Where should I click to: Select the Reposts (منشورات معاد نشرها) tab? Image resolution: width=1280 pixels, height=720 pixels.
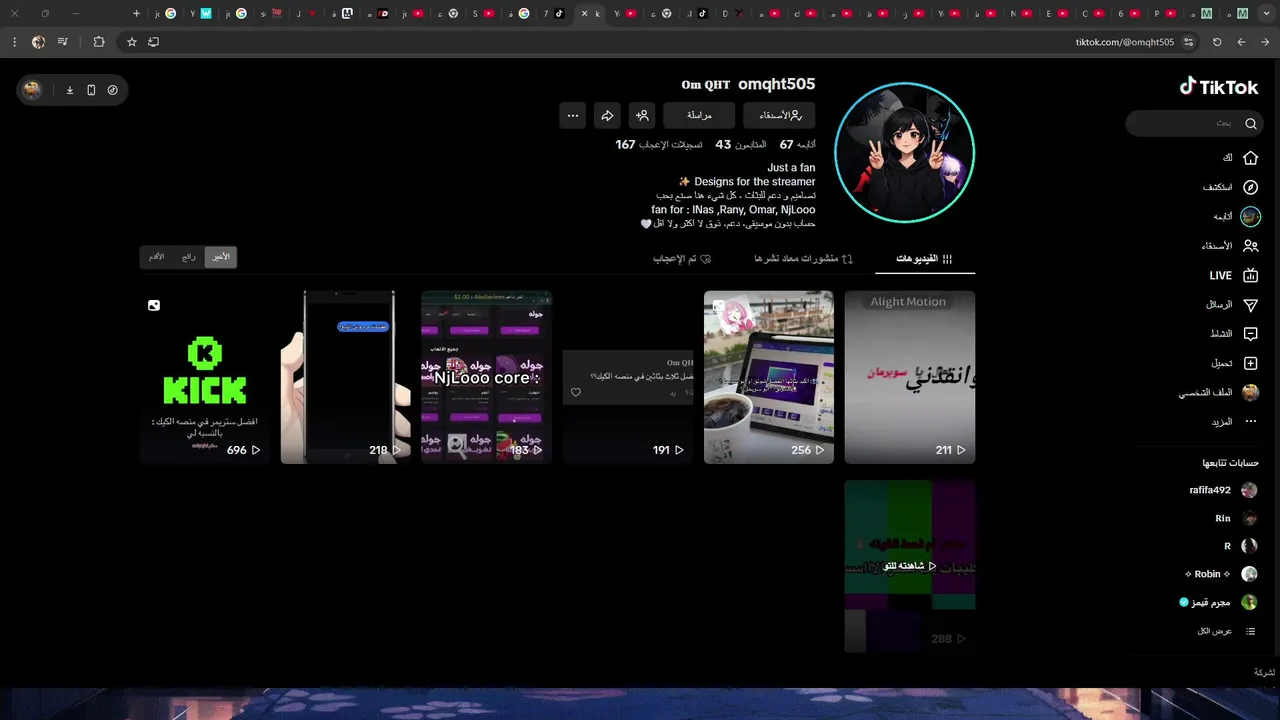click(803, 259)
